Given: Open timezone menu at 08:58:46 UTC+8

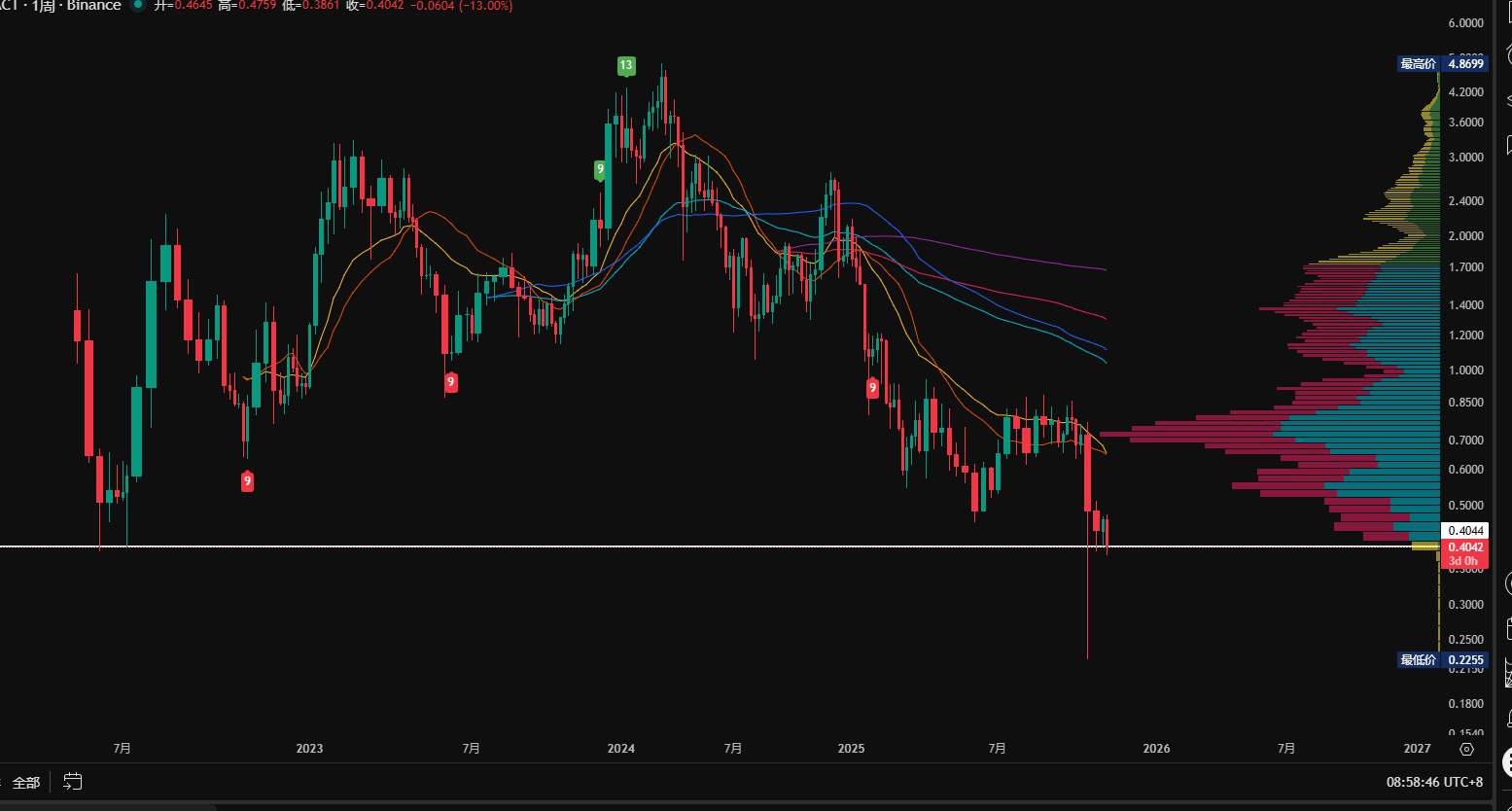Looking at the screenshot, I should 1435,782.
